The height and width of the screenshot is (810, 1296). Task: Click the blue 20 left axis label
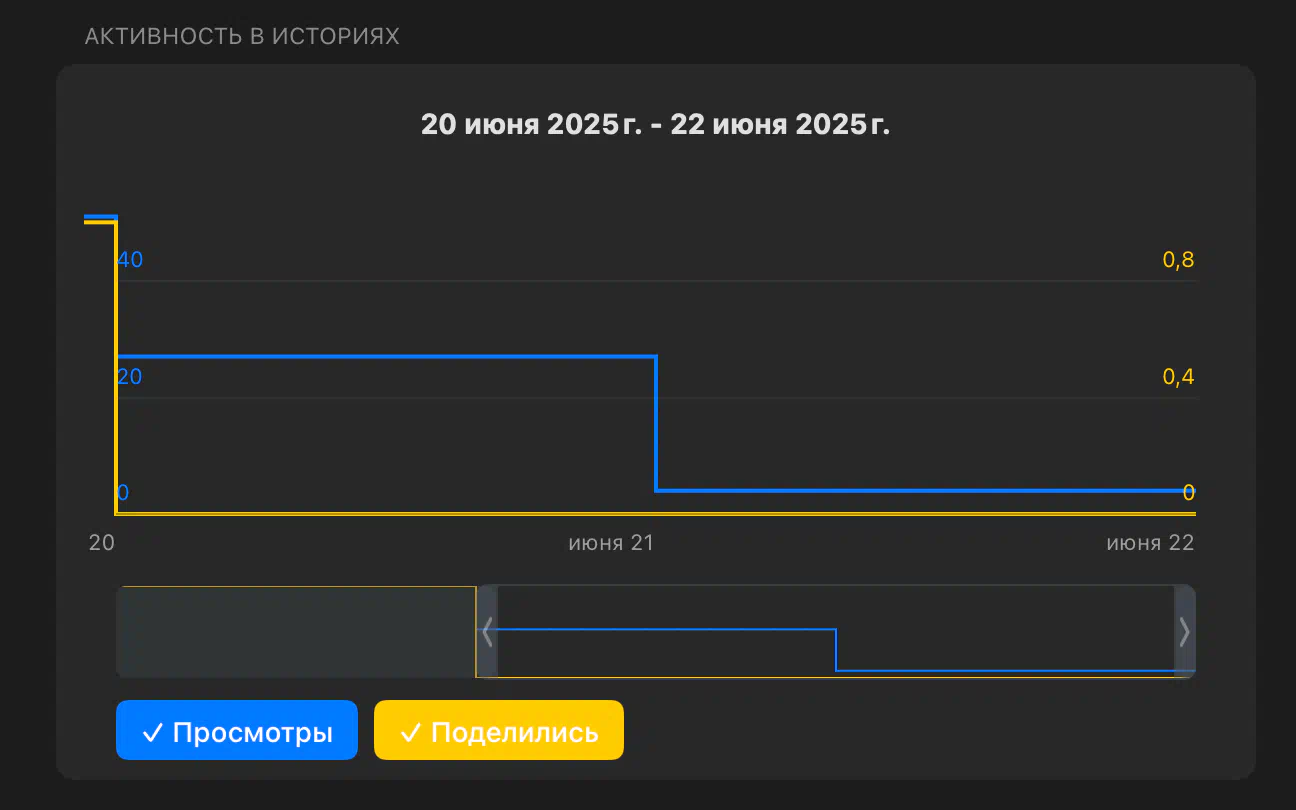[130, 377]
